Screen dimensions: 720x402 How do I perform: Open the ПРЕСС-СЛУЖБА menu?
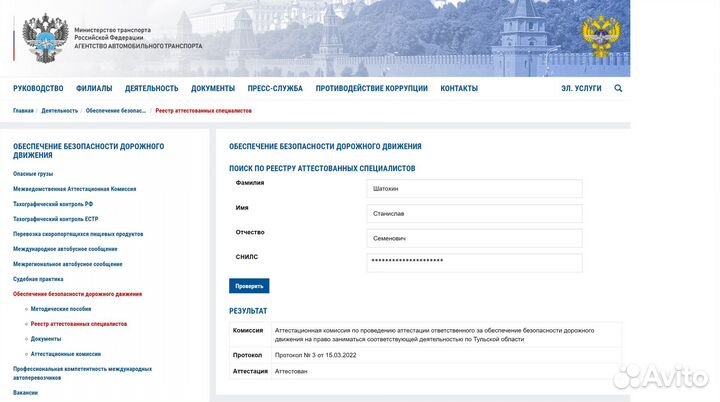tap(275, 88)
